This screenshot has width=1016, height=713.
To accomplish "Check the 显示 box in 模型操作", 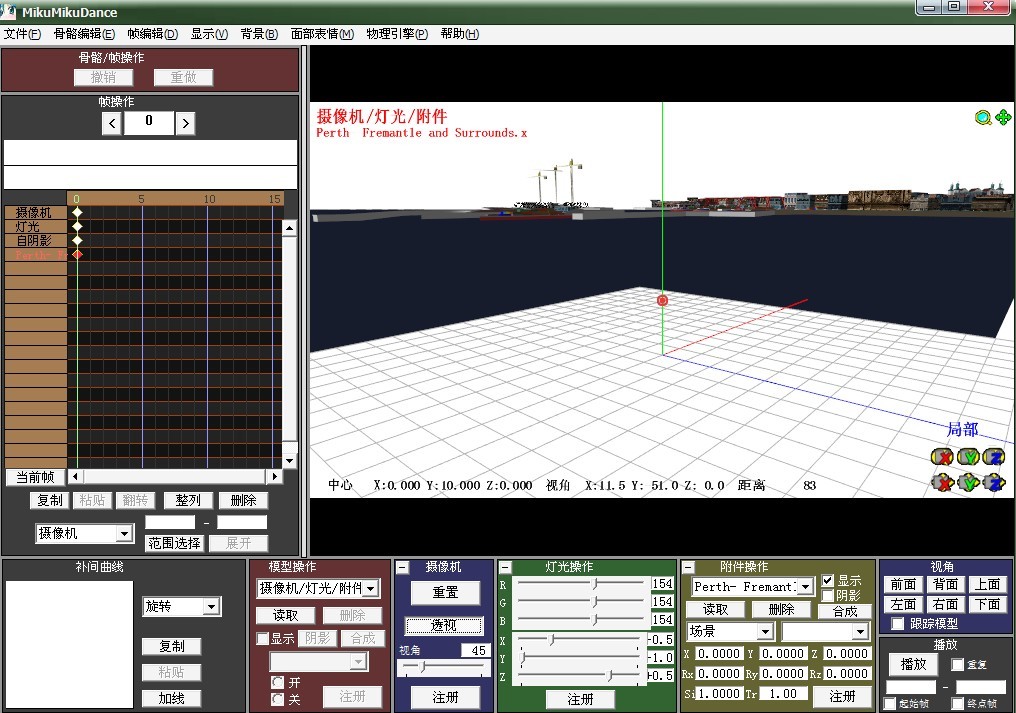I will click(262, 639).
